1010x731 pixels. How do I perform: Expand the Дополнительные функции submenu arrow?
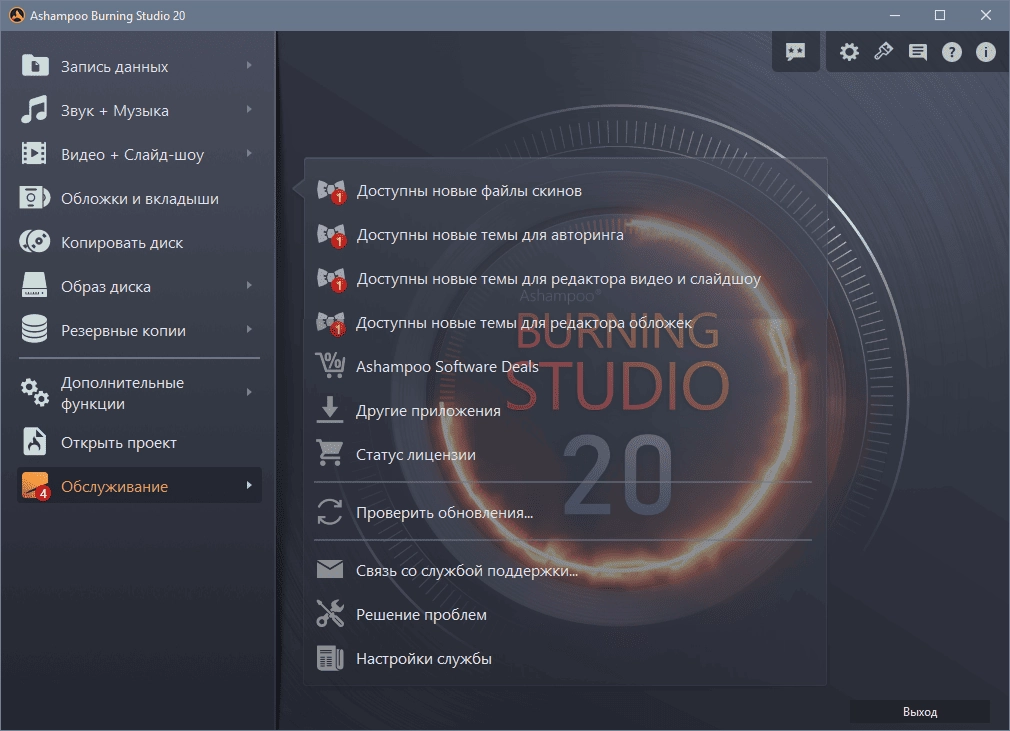[x=249, y=392]
